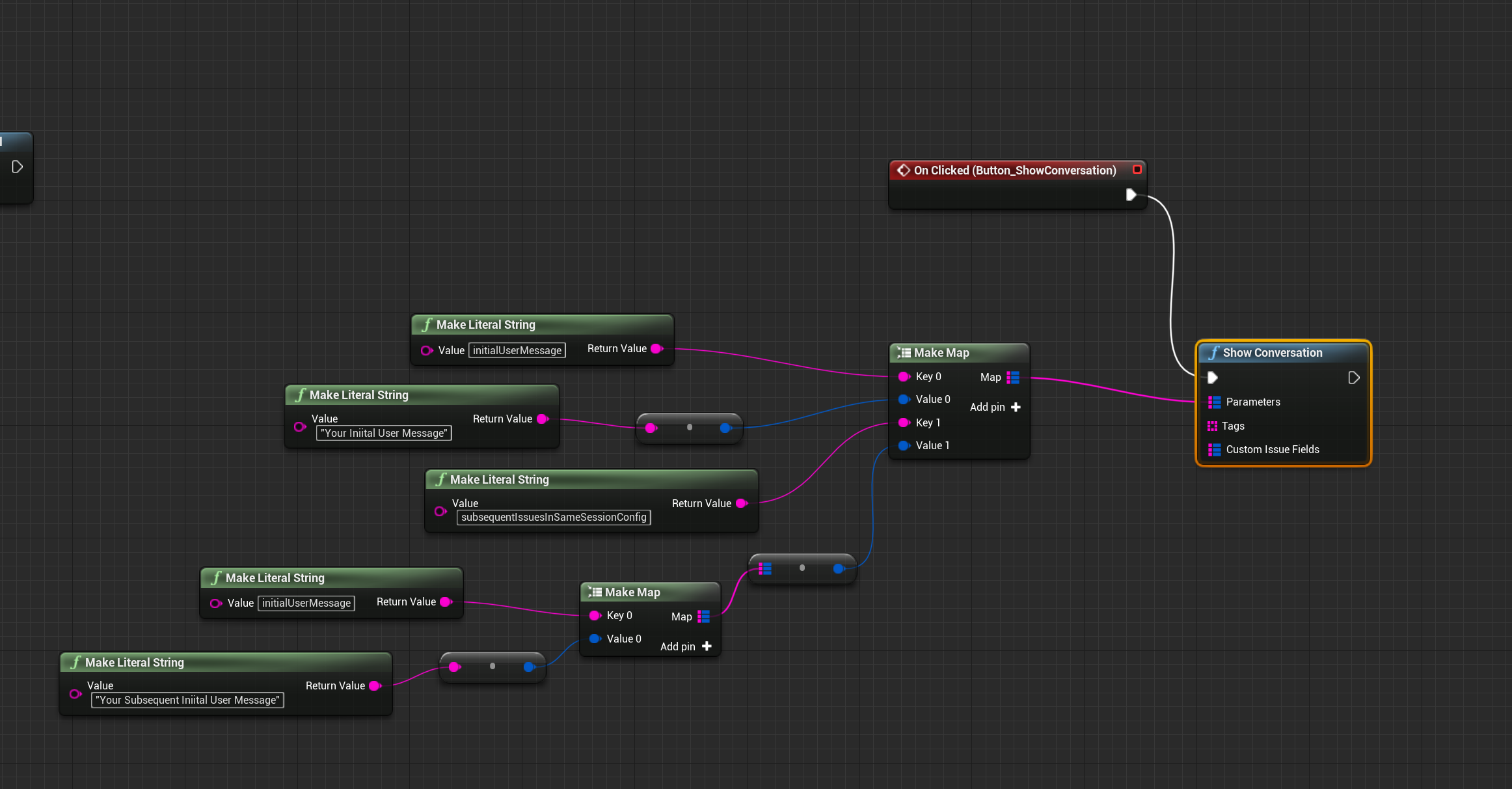Image resolution: width=1512 pixels, height=789 pixels.
Task: Click the top Make Literal String node's value field
Action: coord(517,351)
